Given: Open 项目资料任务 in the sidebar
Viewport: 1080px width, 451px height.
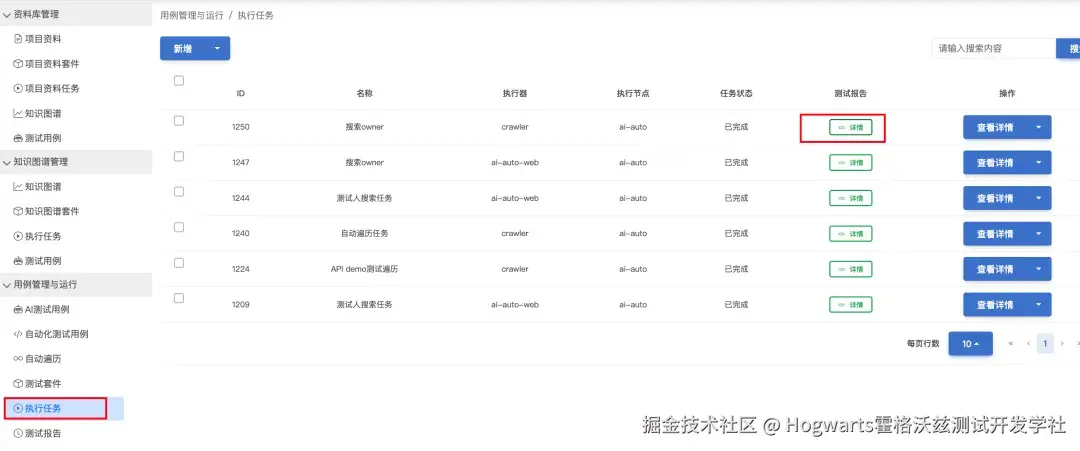Looking at the screenshot, I should (x=52, y=89).
